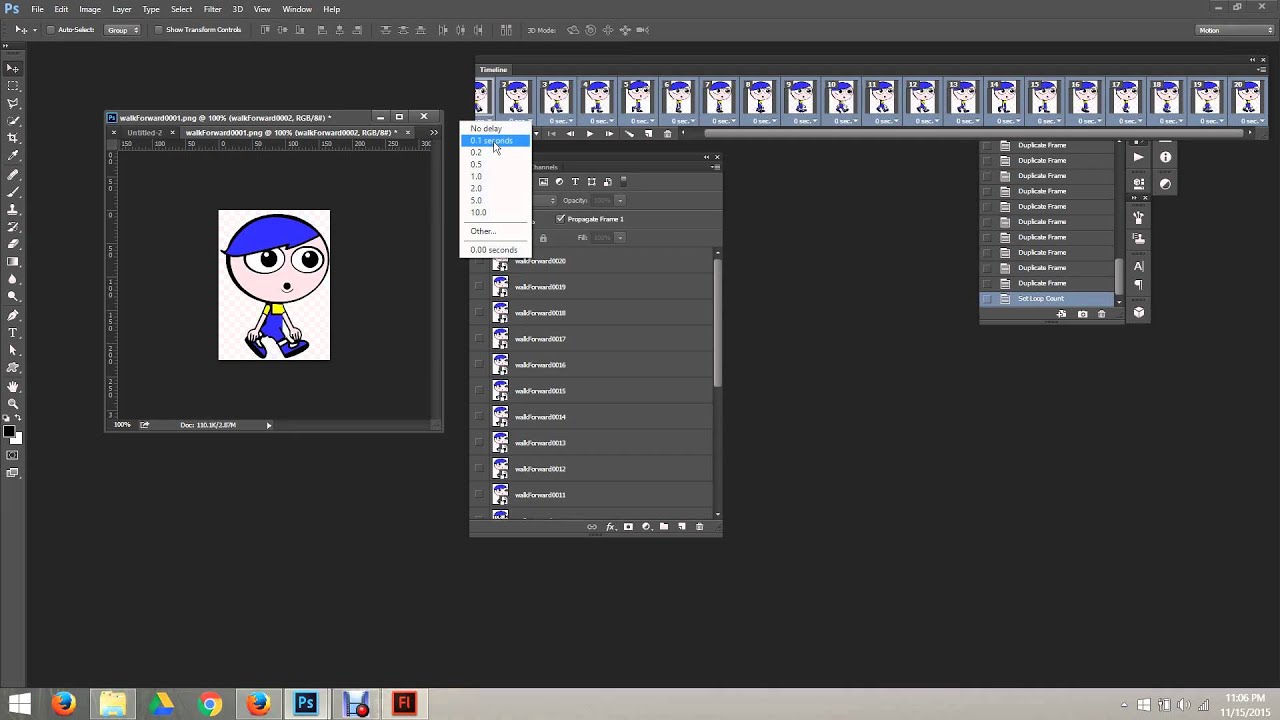The width and height of the screenshot is (1280, 720).
Task: Choose 0.1 seconds from delay menu
Action: point(491,141)
